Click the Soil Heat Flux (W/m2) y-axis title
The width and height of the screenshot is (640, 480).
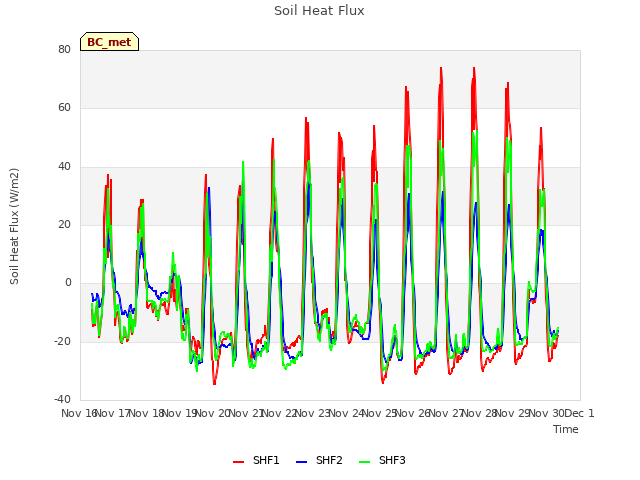coord(14,226)
